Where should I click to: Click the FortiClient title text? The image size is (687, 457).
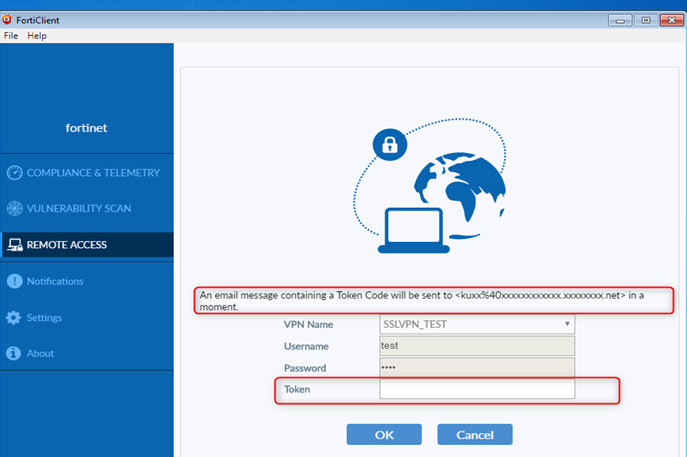point(38,20)
